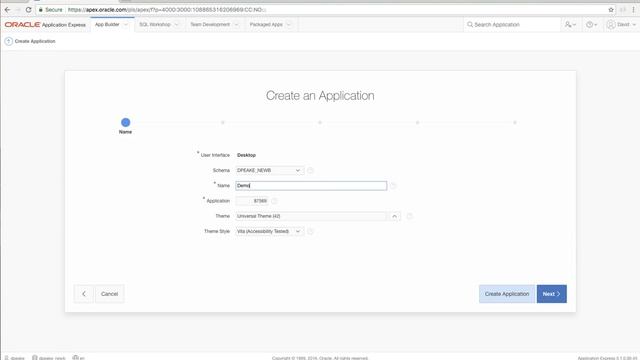The height and width of the screenshot is (360, 640).
Task: Click the browser back arrow
Action: point(7,9)
